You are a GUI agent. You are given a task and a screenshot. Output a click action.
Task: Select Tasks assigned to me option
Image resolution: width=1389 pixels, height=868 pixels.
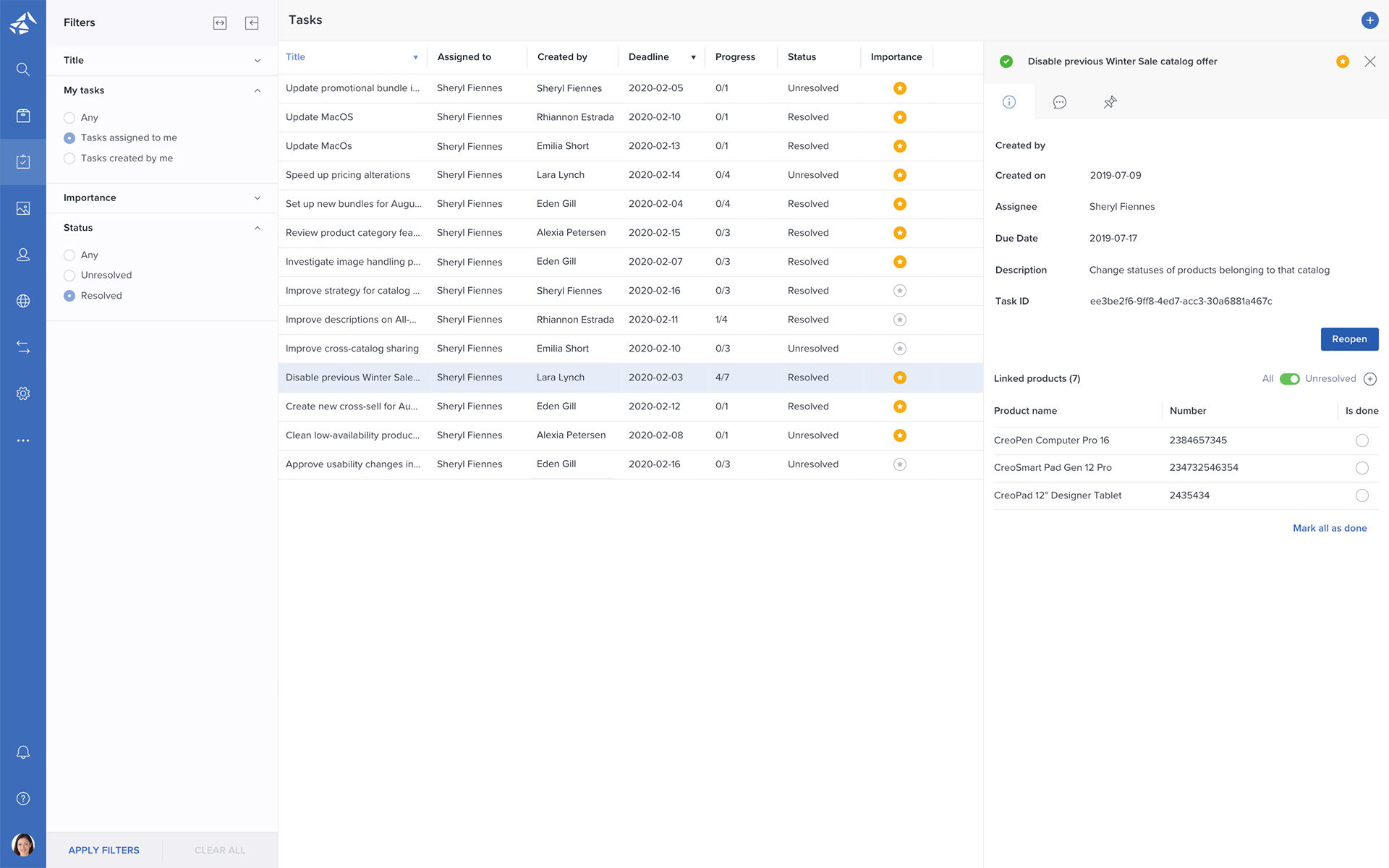(69, 138)
